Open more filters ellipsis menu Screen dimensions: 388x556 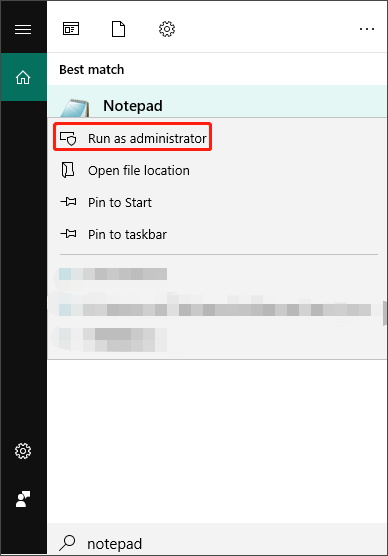point(367,29)
